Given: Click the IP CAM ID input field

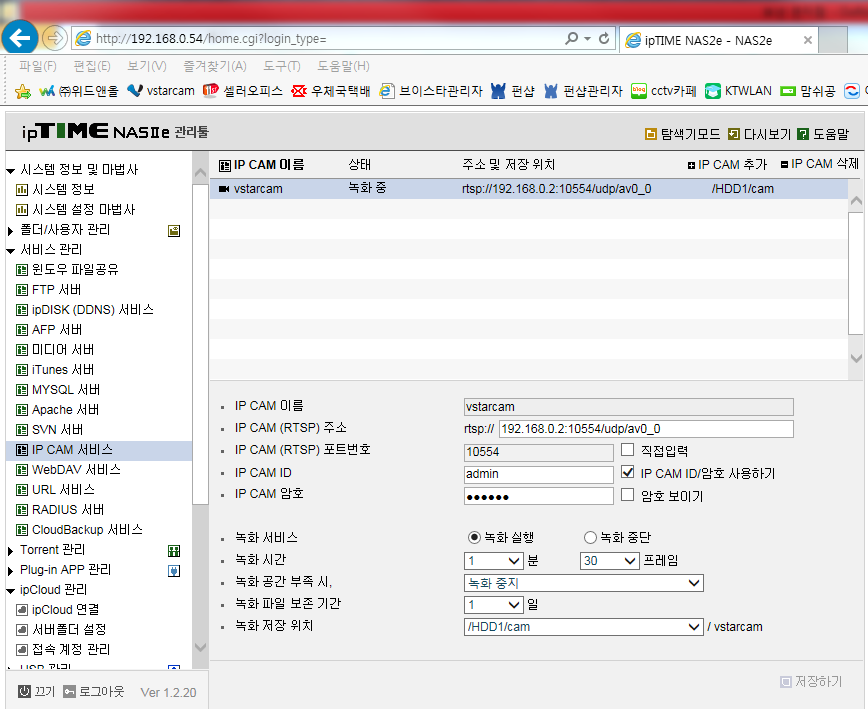Looking at the screenshot, I should pos(539,474).
